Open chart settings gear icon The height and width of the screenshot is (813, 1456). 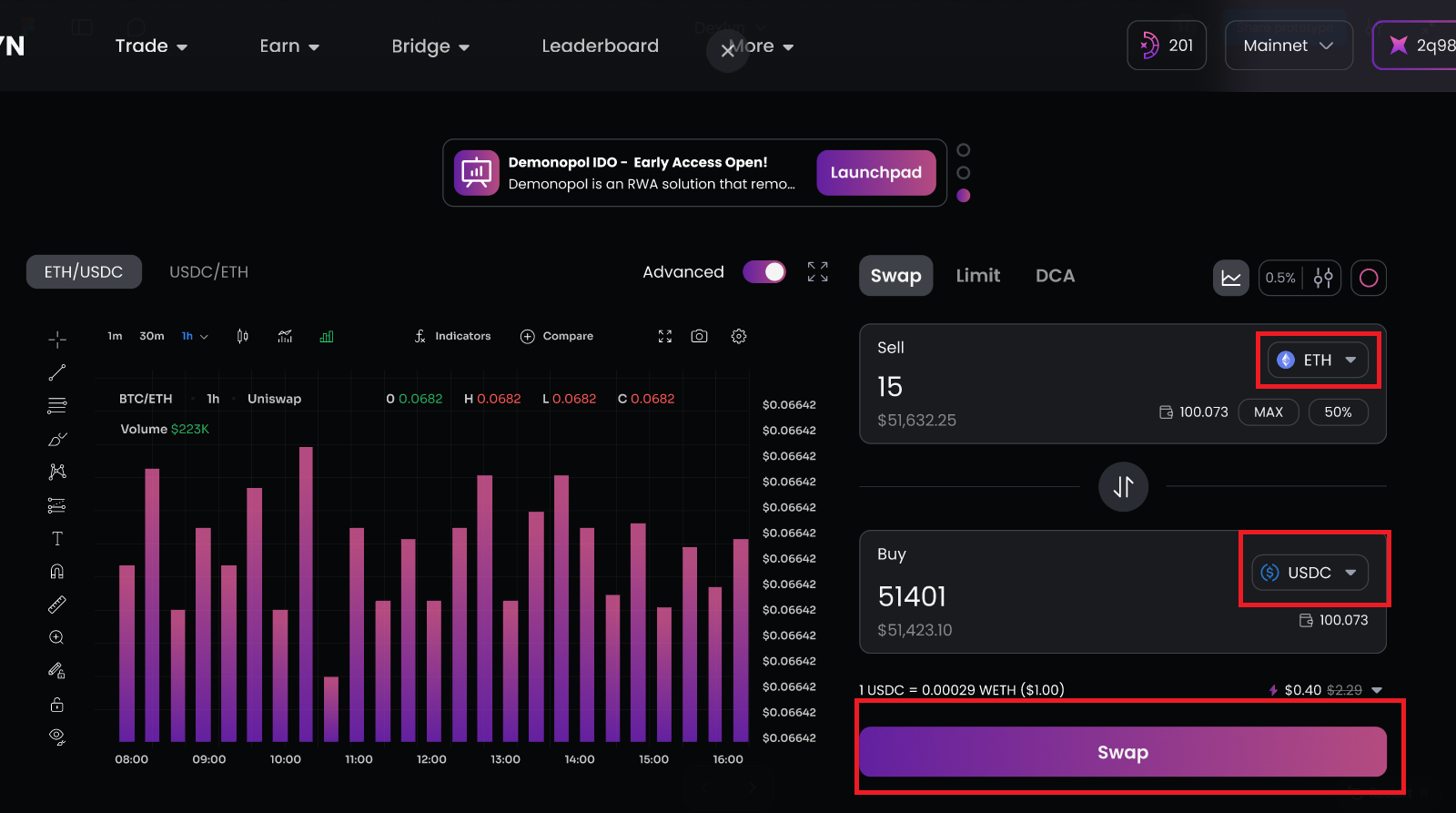click(739, 337)
